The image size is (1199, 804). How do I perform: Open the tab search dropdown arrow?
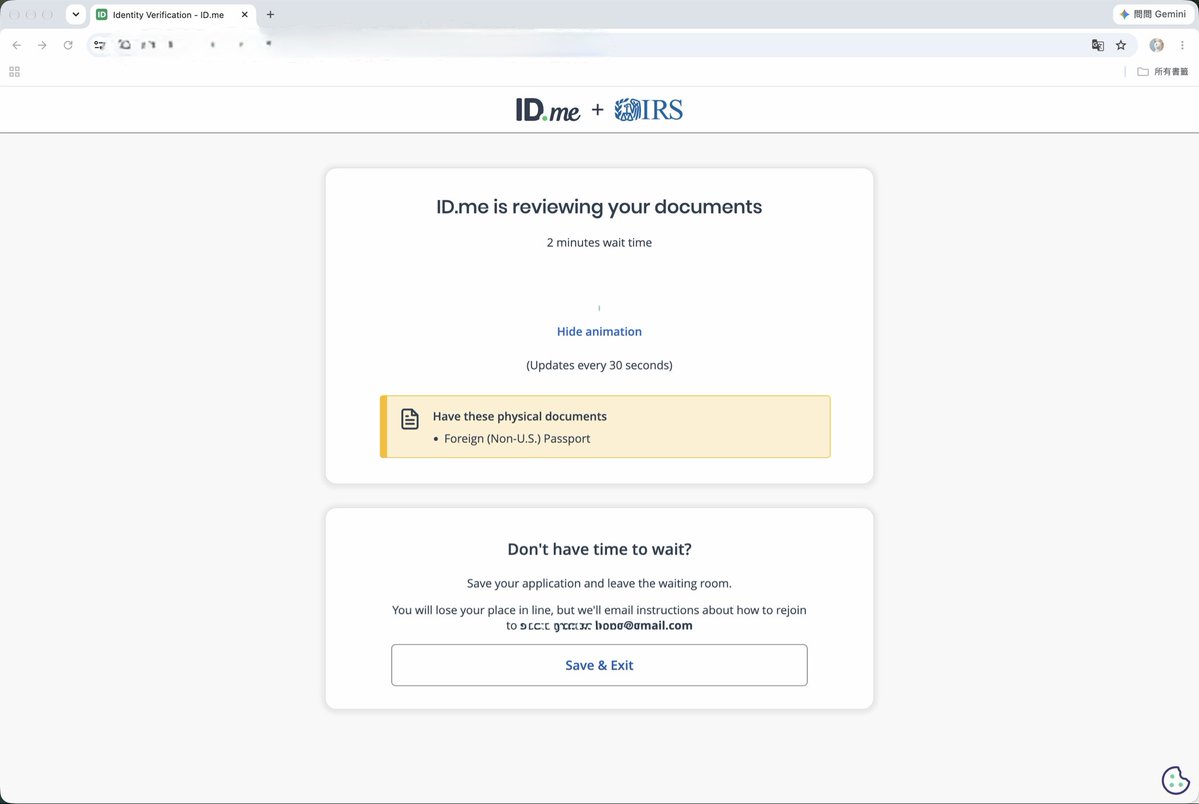coord(76,15)
